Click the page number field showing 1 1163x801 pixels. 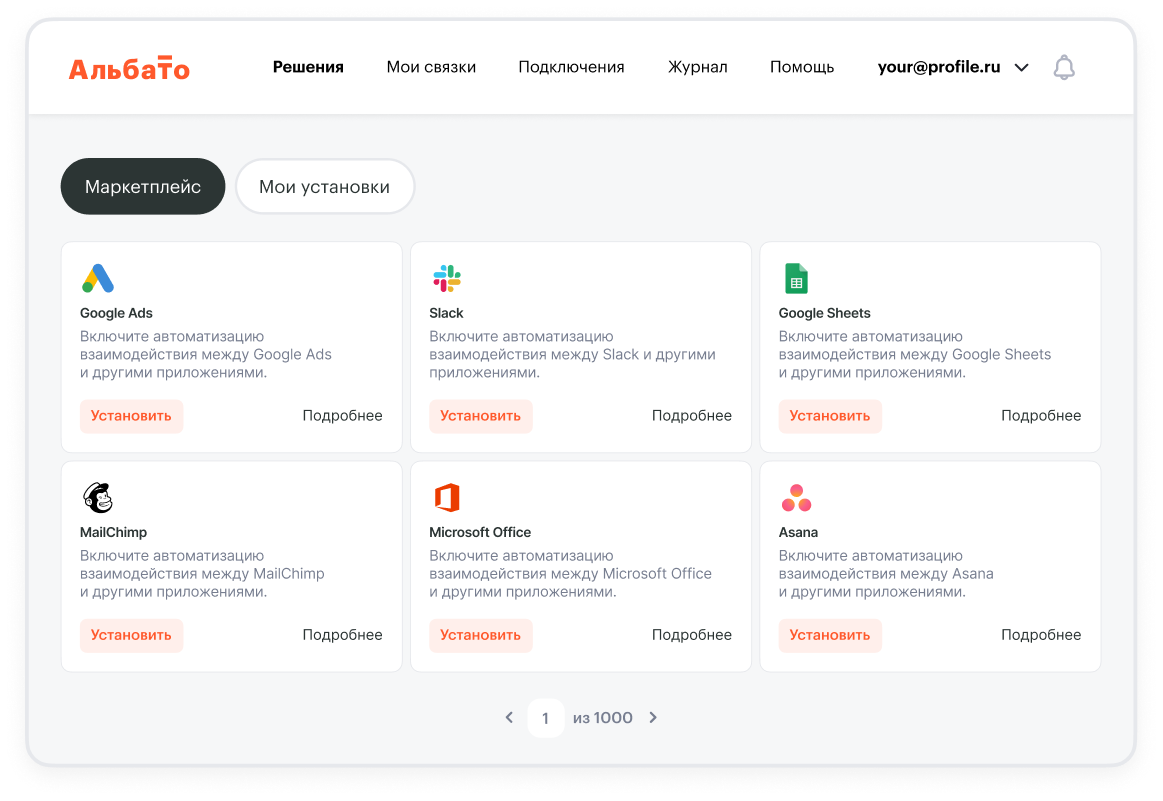[545, 717]
